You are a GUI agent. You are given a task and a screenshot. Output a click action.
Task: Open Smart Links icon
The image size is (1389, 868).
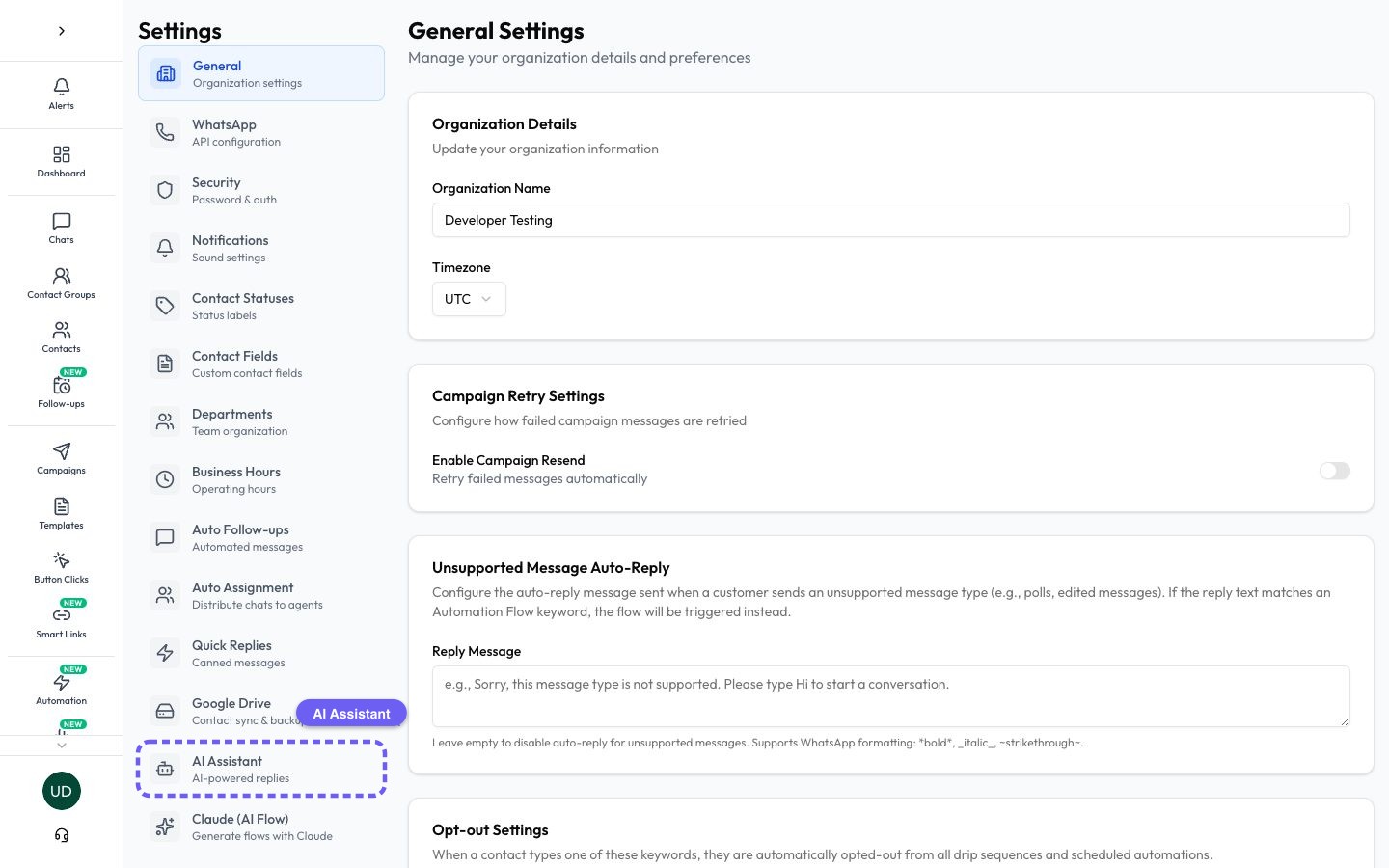[62, 615]
